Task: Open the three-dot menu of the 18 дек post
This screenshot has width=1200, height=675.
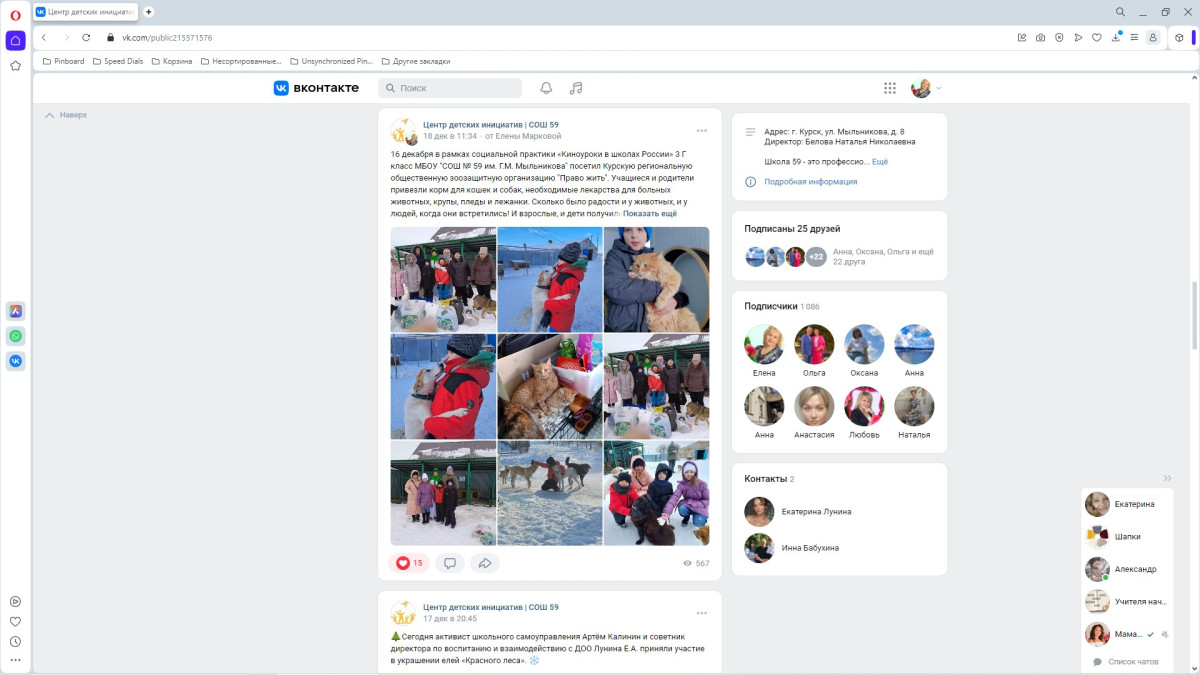Action: point(702,130)
